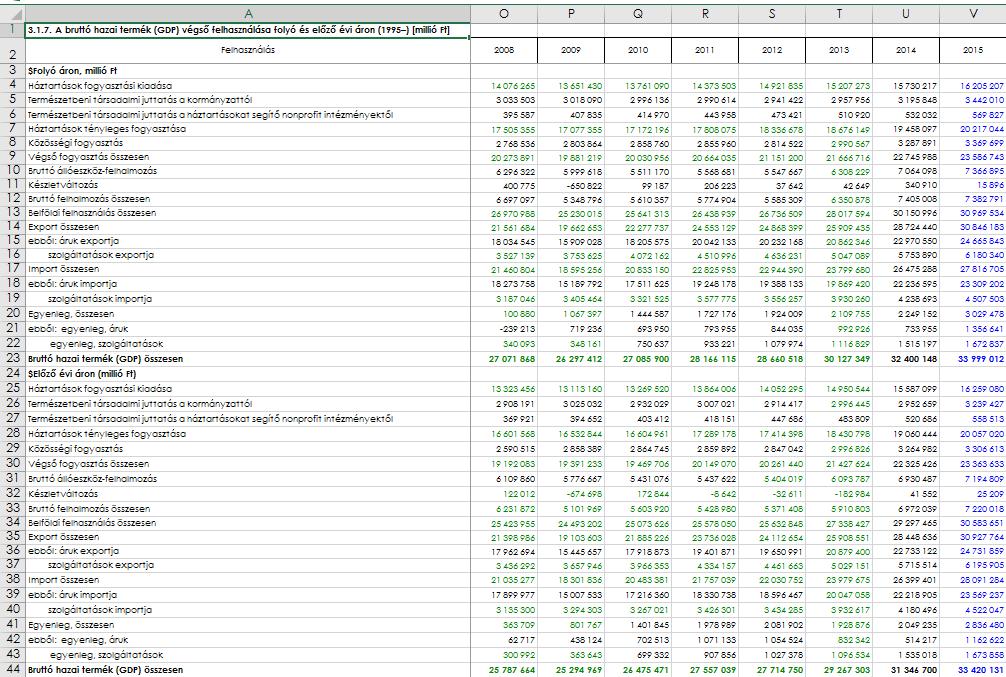Click the 2010 year header cell

[x=638, y=50]
